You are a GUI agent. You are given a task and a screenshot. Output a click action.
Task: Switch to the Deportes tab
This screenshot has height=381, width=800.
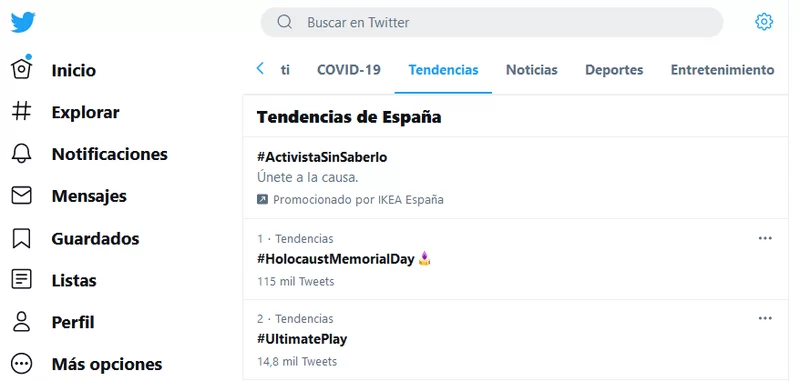pyautogui.click(x=614, y=69)
